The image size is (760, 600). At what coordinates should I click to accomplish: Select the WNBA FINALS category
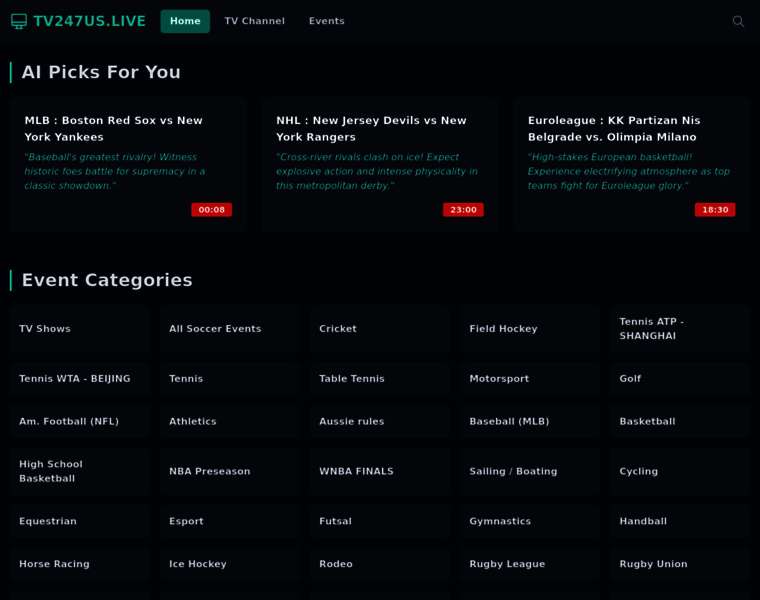380,472
